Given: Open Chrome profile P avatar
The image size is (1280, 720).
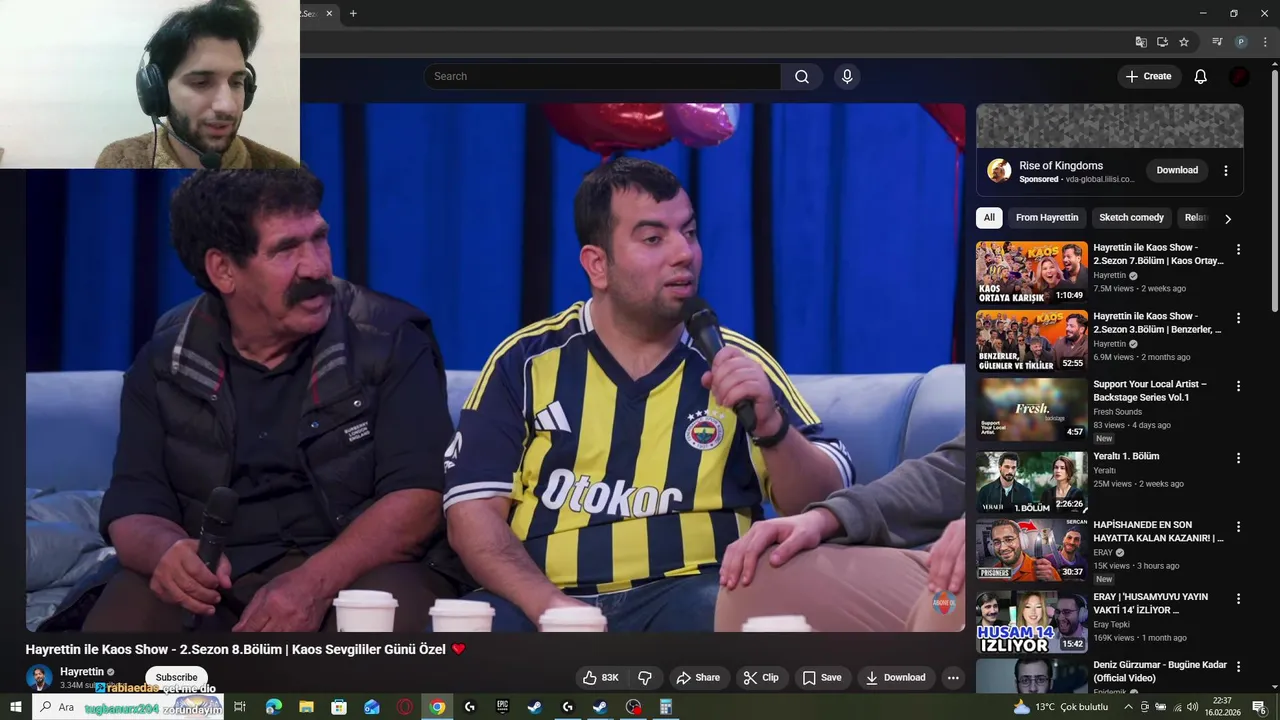Looking at the screenshot, I should point(1241,42).
